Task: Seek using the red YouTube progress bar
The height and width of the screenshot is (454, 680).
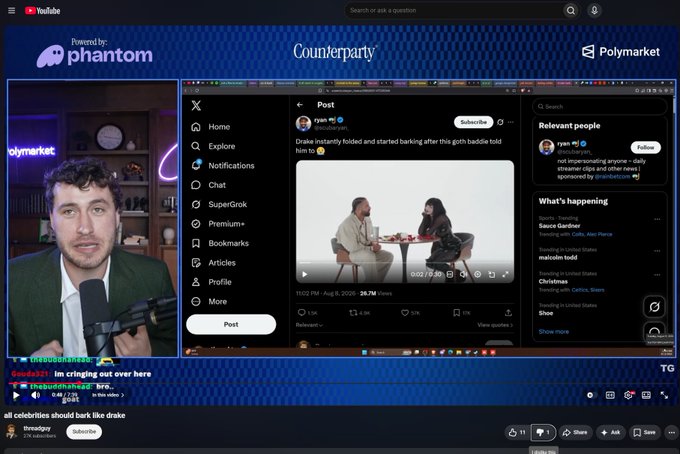Action: pyautogui.click(x=340, y=383)
